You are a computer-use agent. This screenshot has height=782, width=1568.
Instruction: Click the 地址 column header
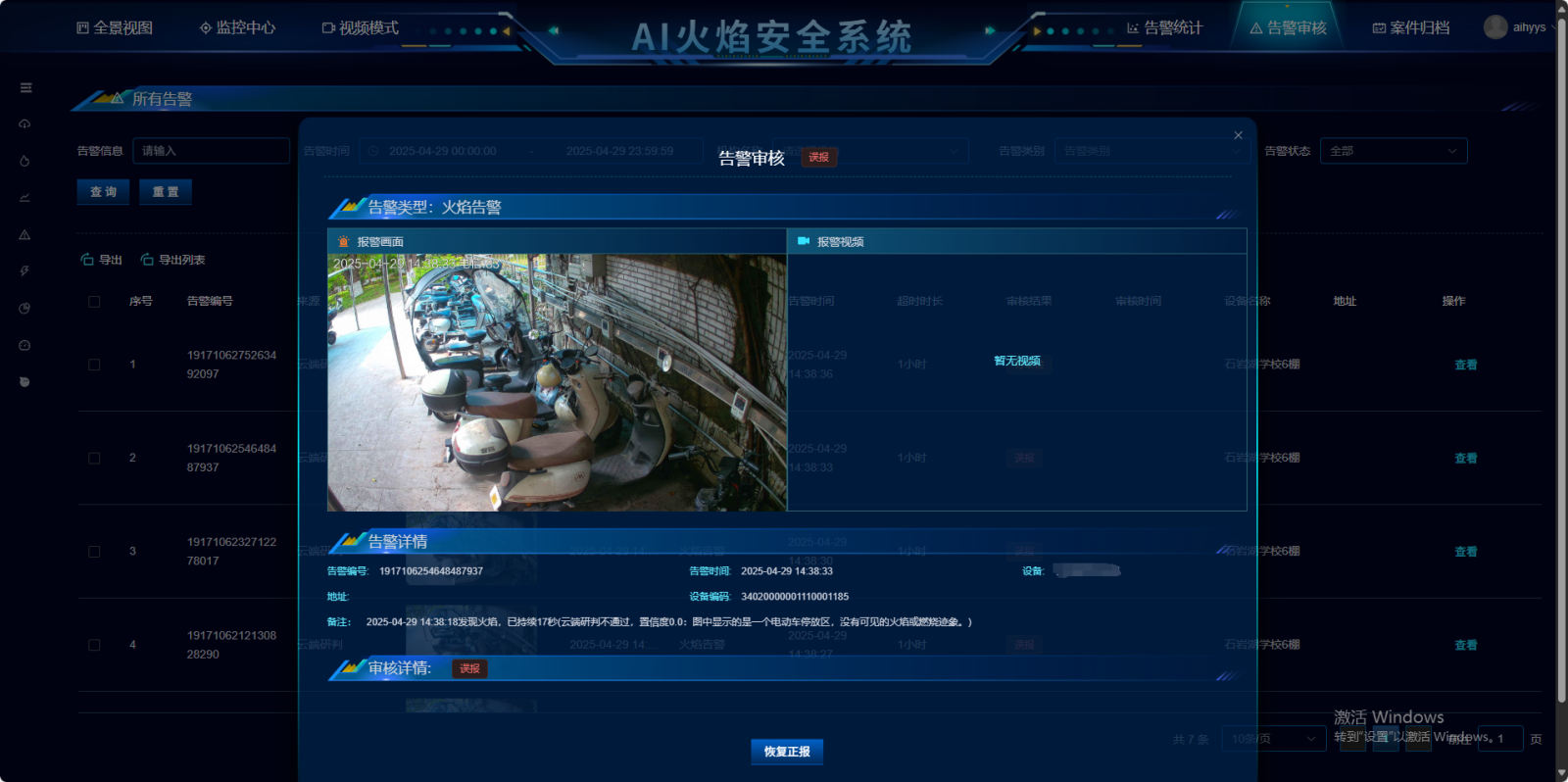1345,301
